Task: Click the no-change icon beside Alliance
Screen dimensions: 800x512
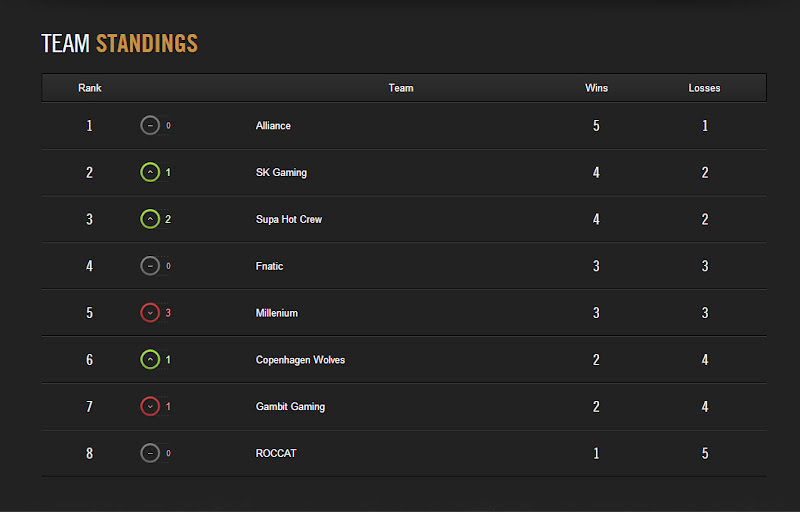Action: (x=150, y=125)
